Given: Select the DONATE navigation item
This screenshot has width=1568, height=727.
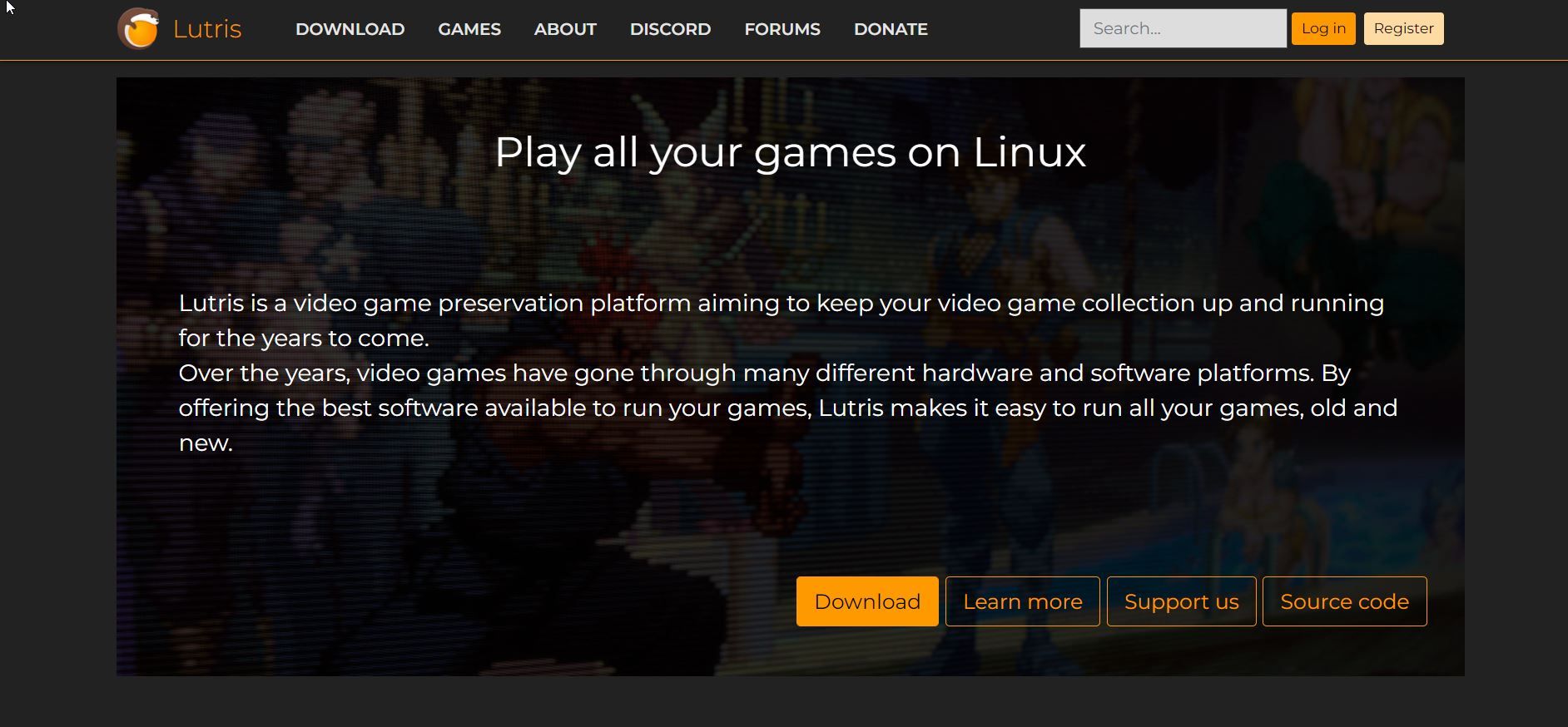Looking at the screenshot, I should 891,29.
